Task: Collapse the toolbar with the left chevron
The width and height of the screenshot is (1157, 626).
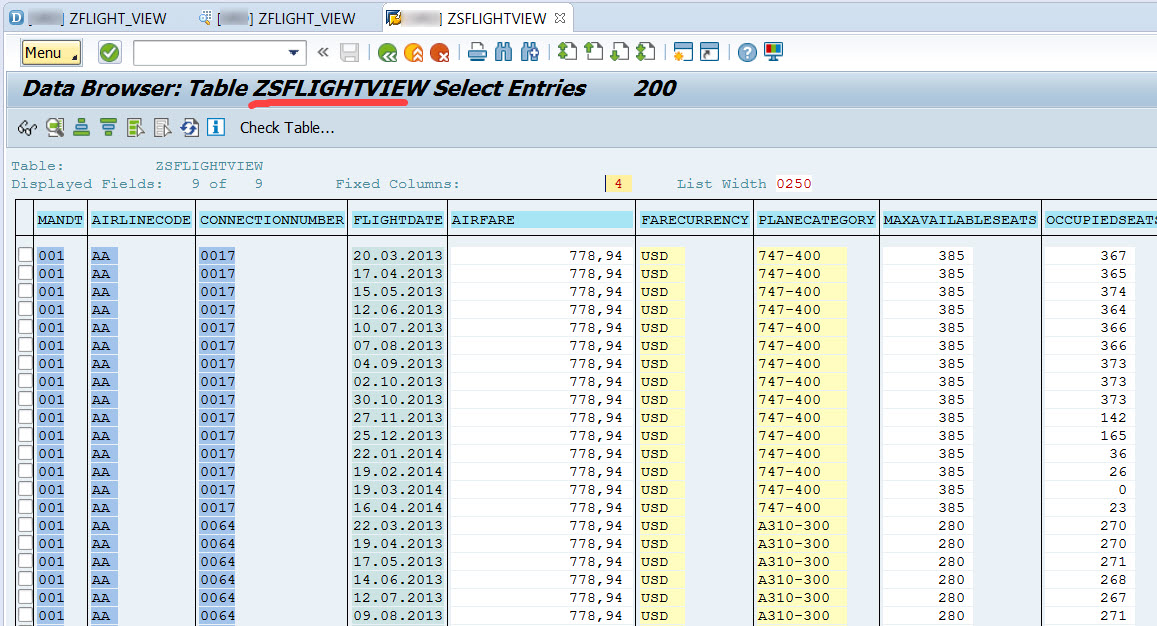Action: pyautogui.click(x=322, y=51)
